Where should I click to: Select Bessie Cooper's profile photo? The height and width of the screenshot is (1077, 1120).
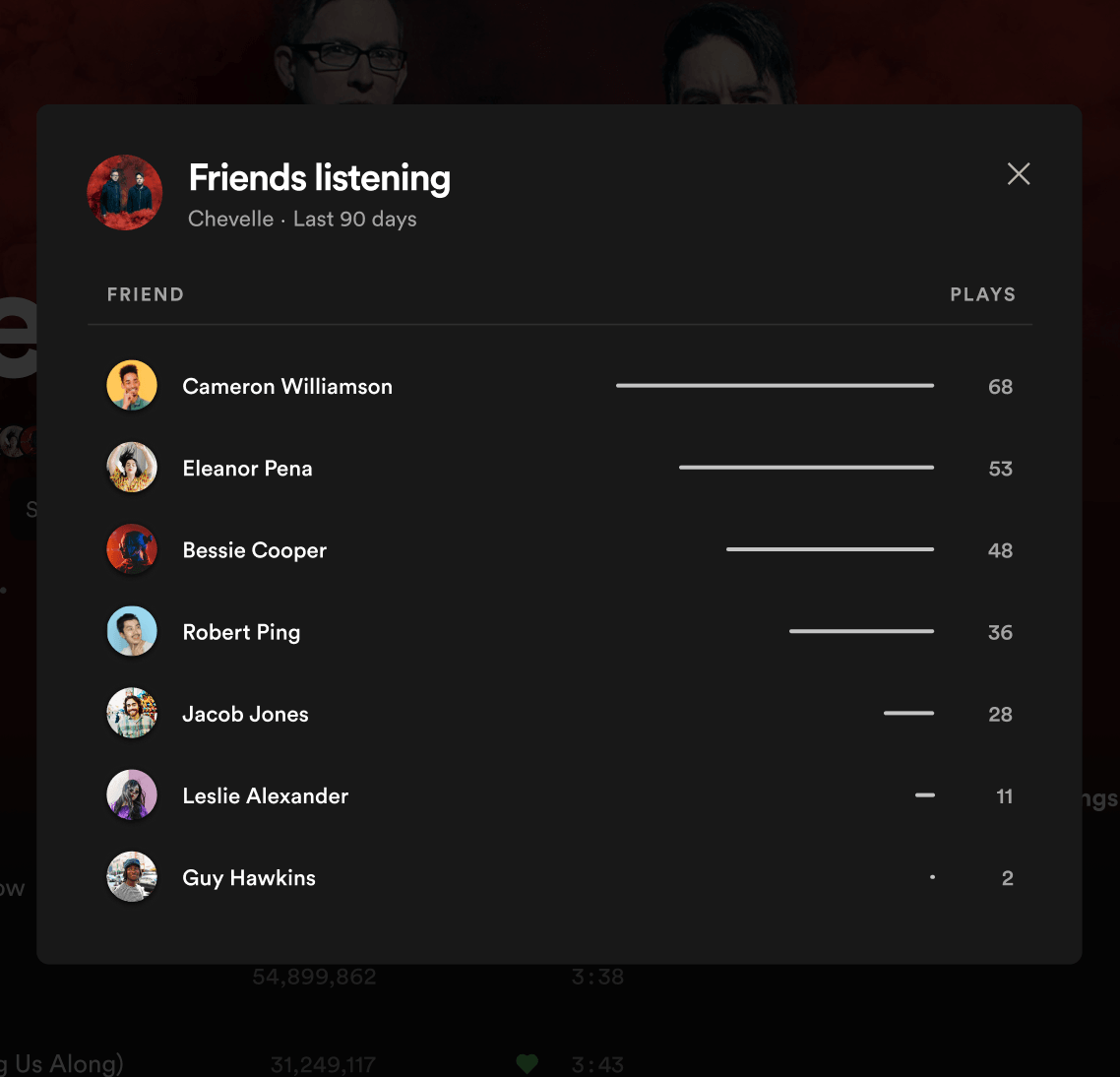131,549
